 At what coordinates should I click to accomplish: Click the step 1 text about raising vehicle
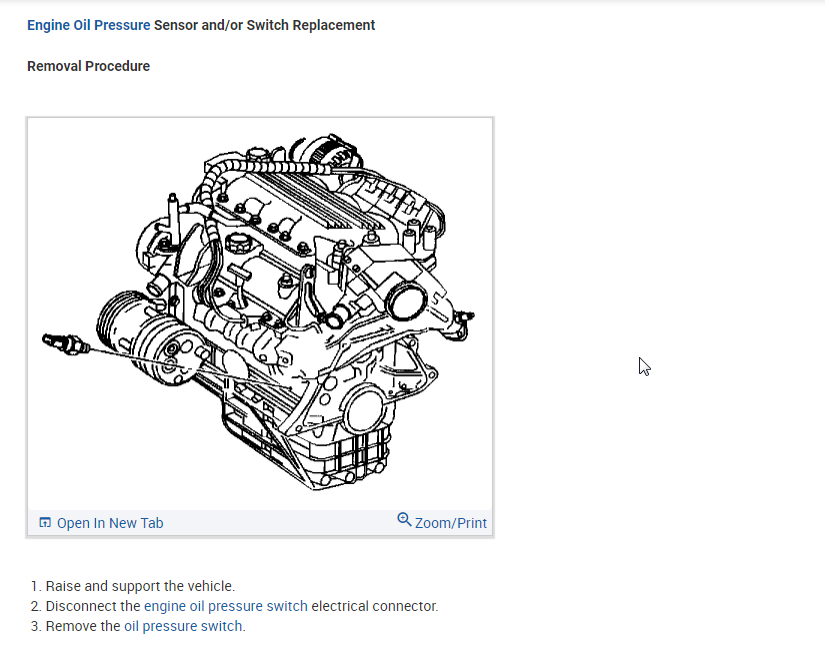(140, 586)
